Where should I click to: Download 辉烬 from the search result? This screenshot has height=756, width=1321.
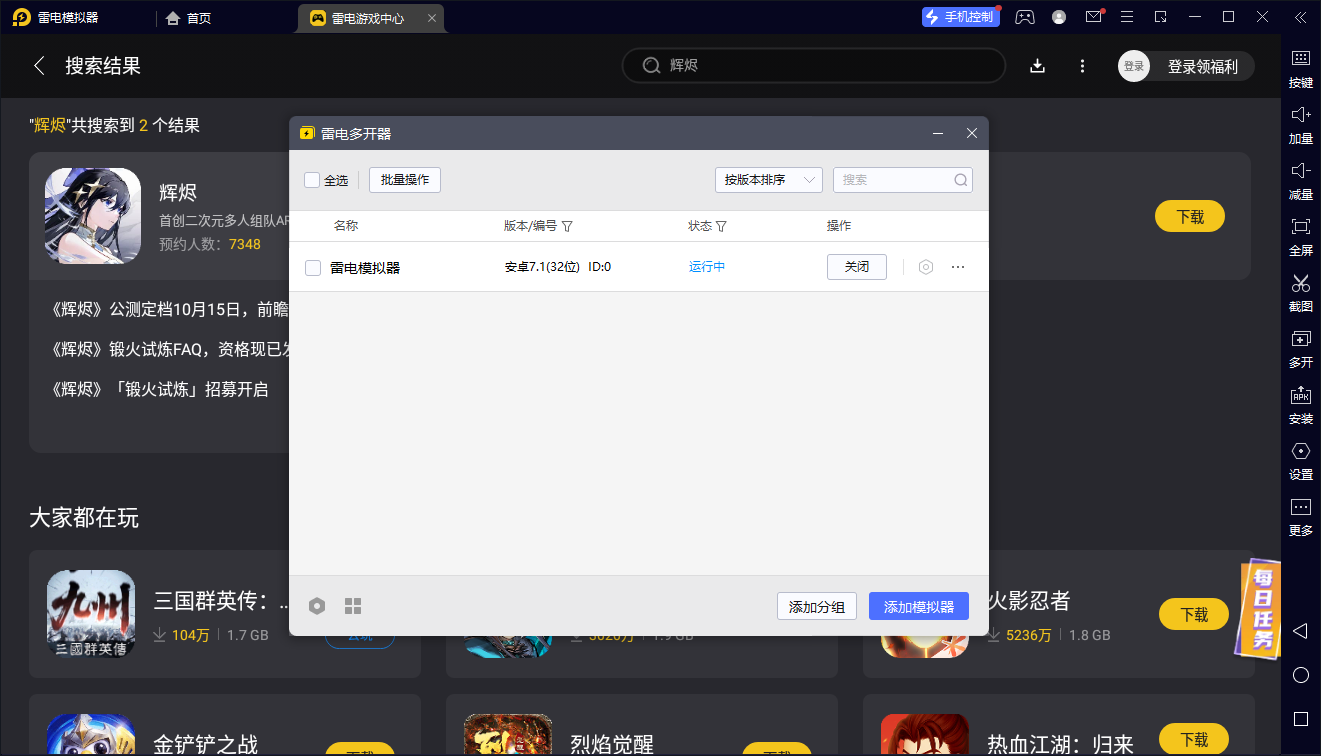(1189, 216)
